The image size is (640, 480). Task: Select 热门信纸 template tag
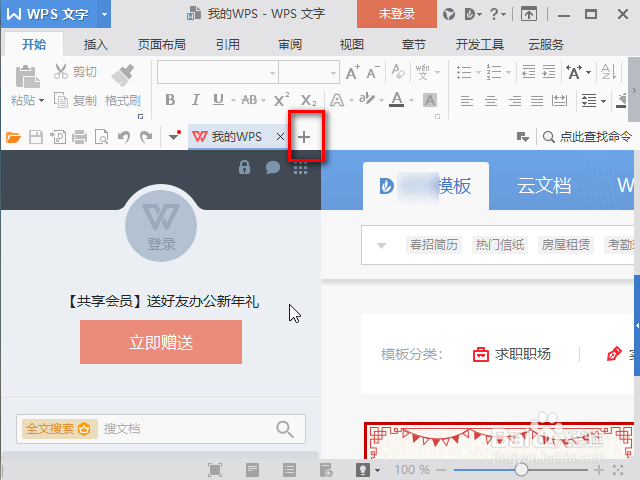(500, 245)
